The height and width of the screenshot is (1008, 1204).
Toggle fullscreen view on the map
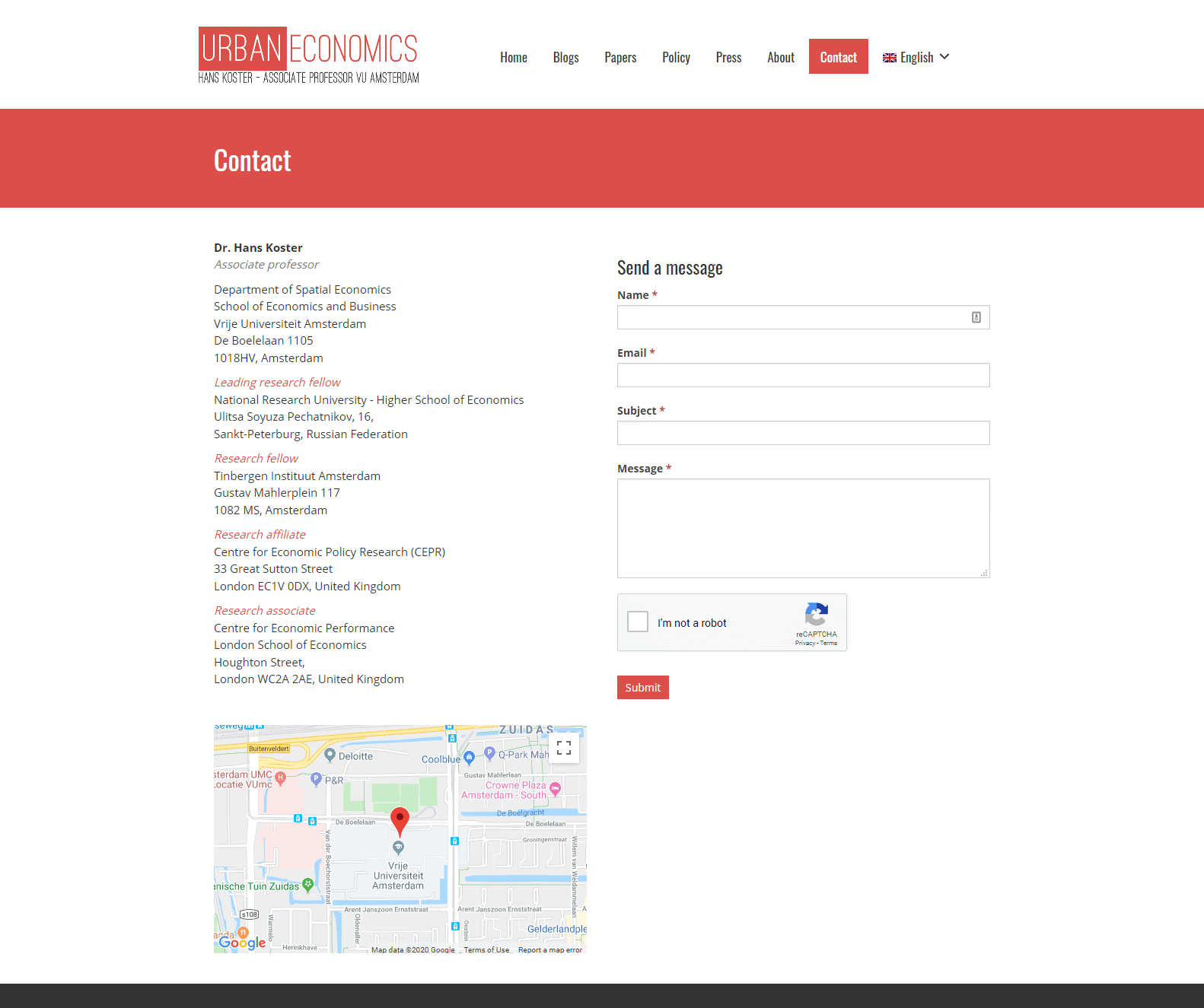tap(563, 748)
